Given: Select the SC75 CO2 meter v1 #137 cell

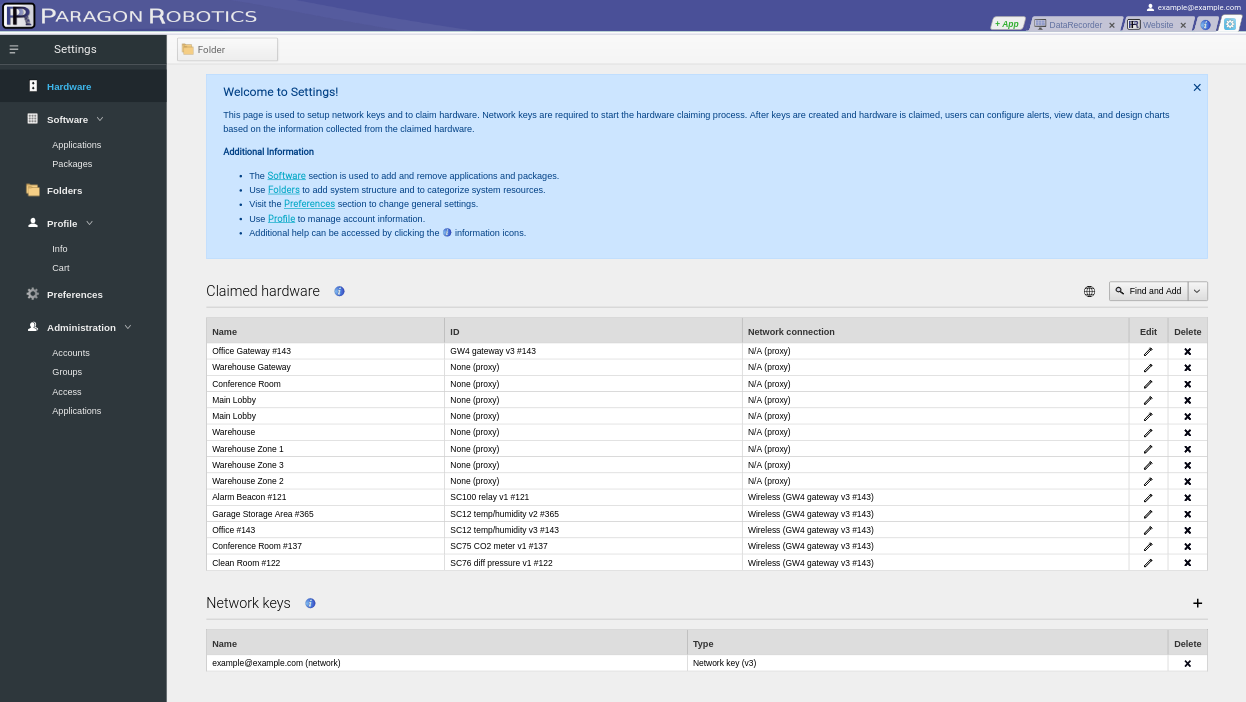Looking at the screenshot, I should (x=593, y=546).
